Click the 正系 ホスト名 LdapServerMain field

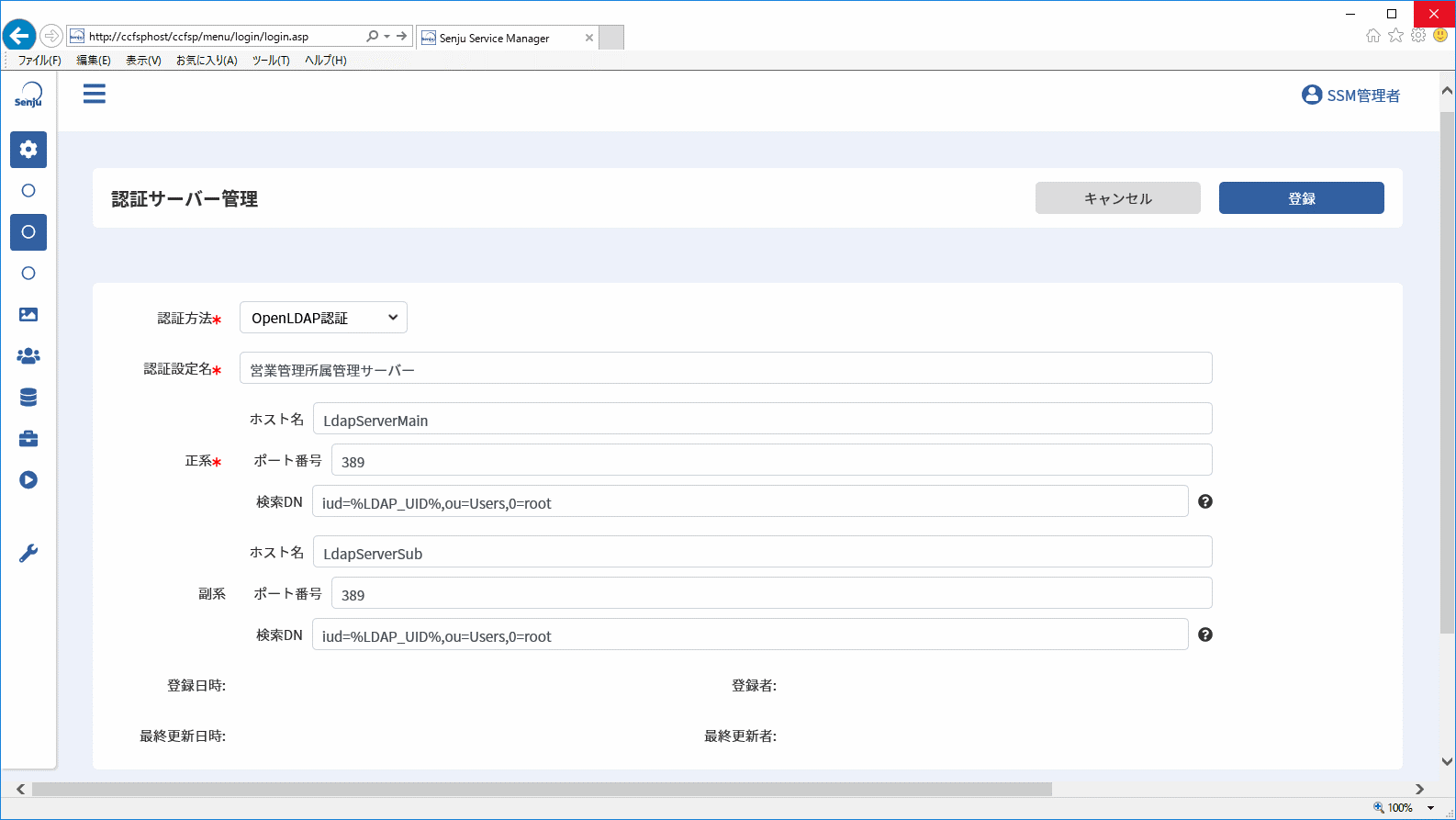pos(763,419)
